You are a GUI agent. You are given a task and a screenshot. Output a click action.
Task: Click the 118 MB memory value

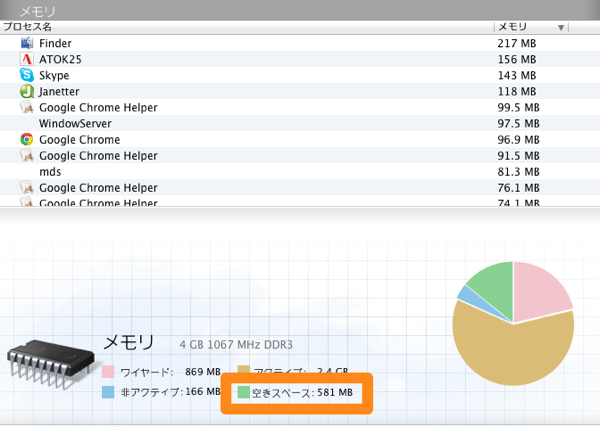517,91
